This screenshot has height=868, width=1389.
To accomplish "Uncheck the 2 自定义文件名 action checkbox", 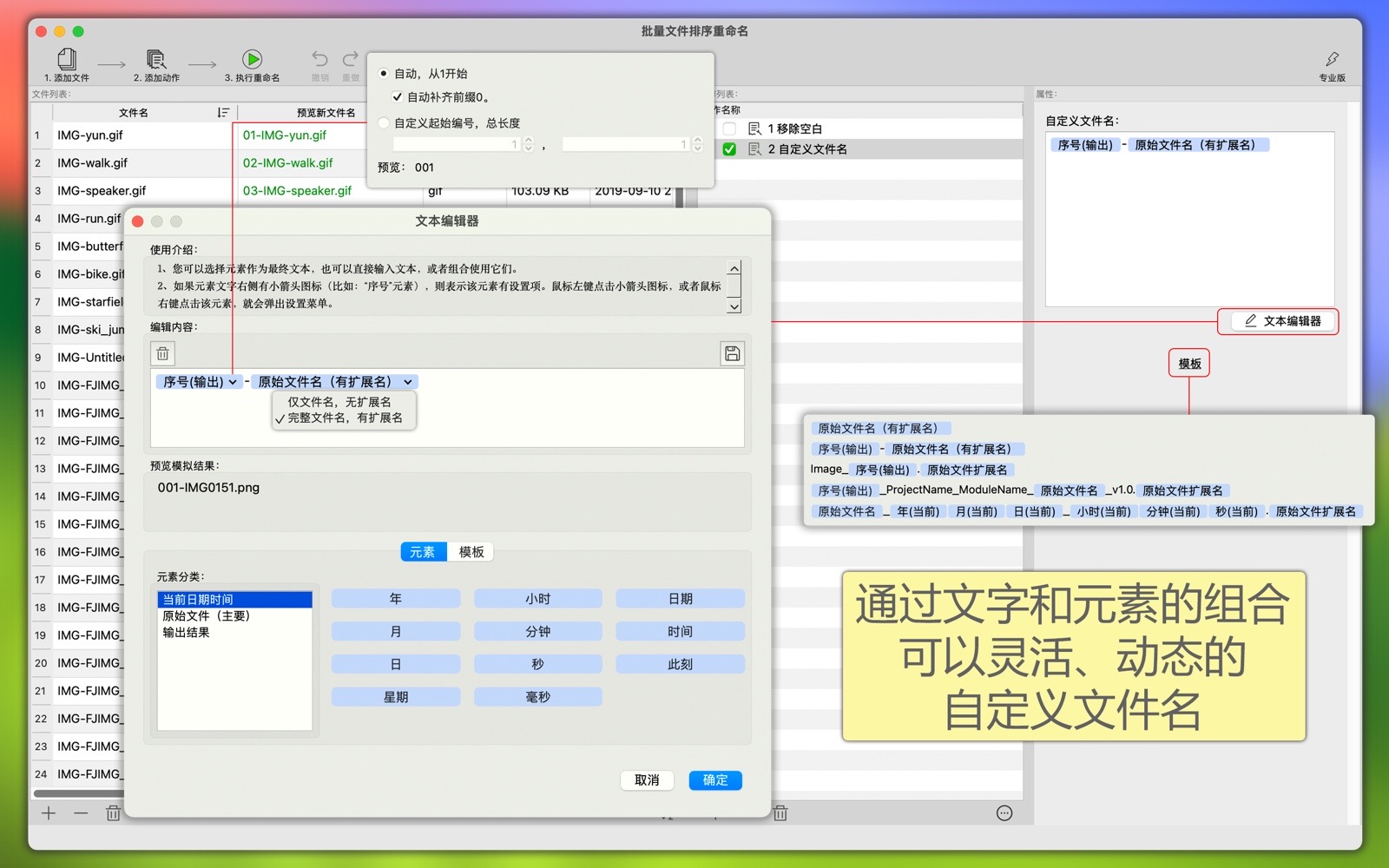I will click(x=729, y=149).
